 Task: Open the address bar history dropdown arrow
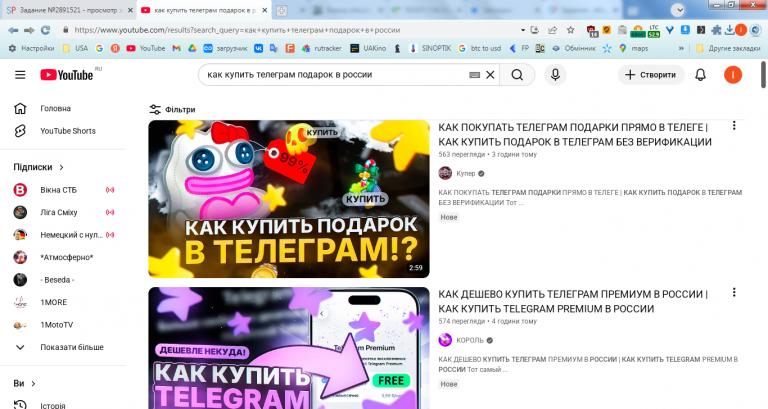point(523,30)
